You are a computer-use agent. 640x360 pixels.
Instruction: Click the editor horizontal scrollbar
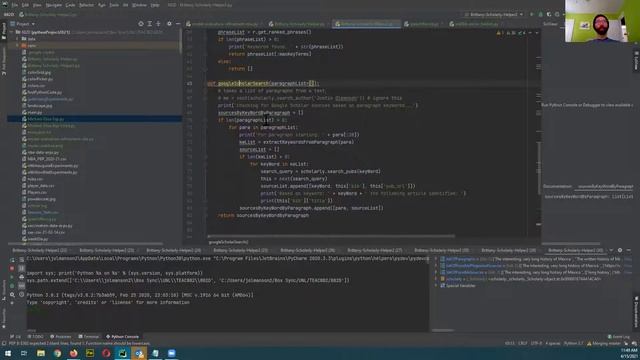tap(331, 236)
